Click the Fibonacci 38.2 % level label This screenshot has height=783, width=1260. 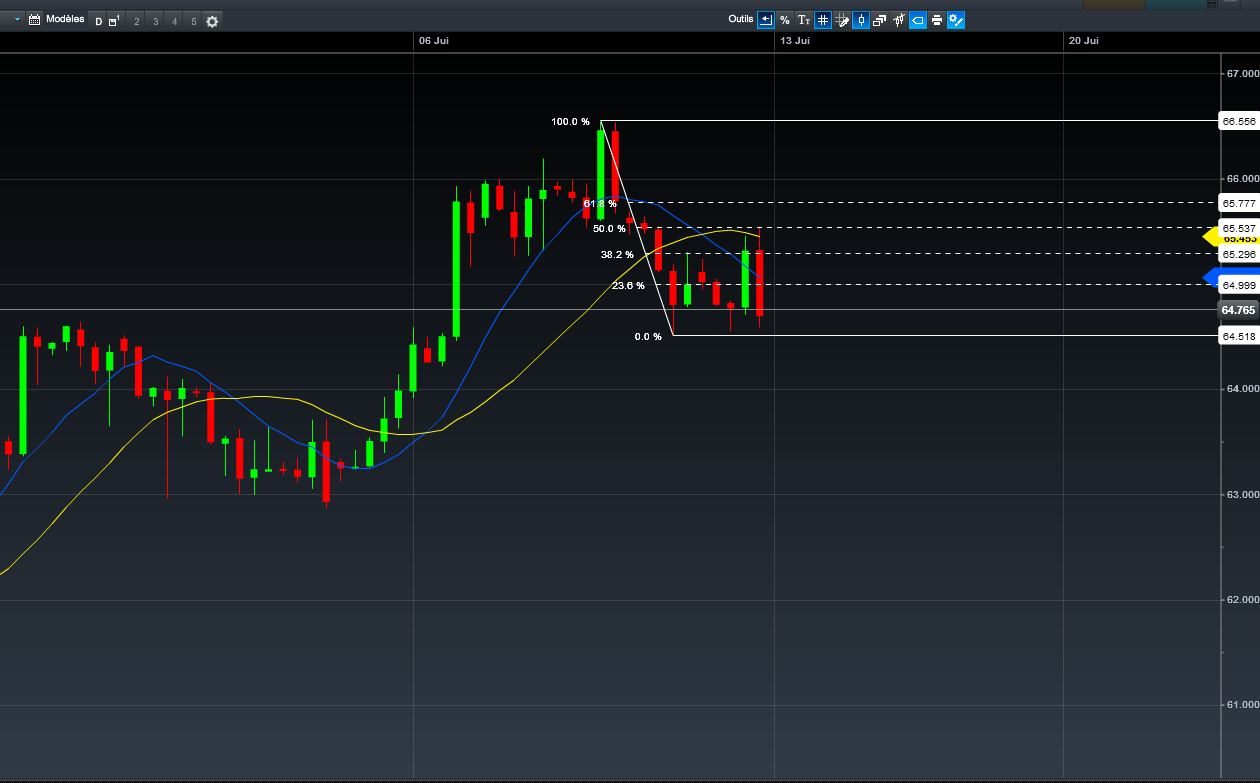click(x=617, y=255)
